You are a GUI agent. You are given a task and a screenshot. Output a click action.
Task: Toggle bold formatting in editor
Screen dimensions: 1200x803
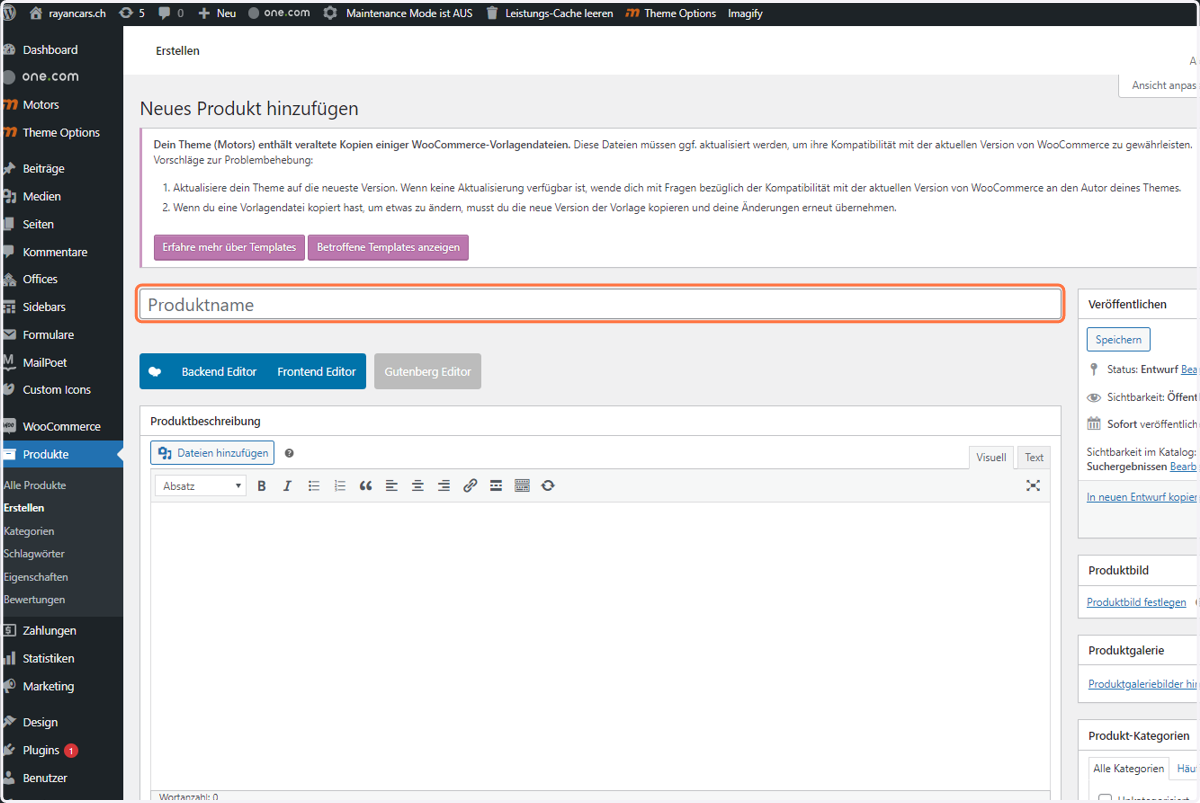click(262, 486)
